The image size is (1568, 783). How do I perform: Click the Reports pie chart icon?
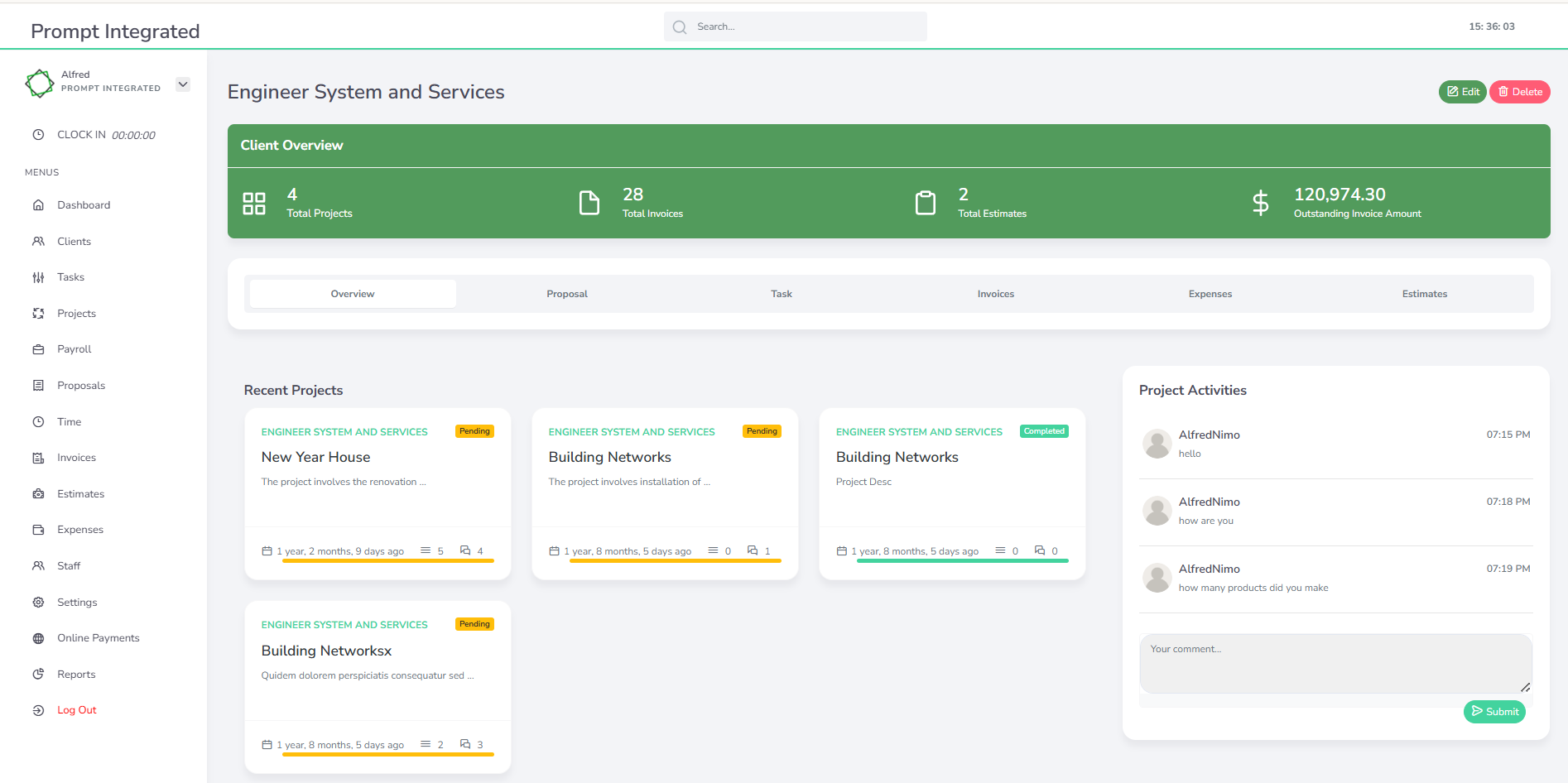[38, 675]
